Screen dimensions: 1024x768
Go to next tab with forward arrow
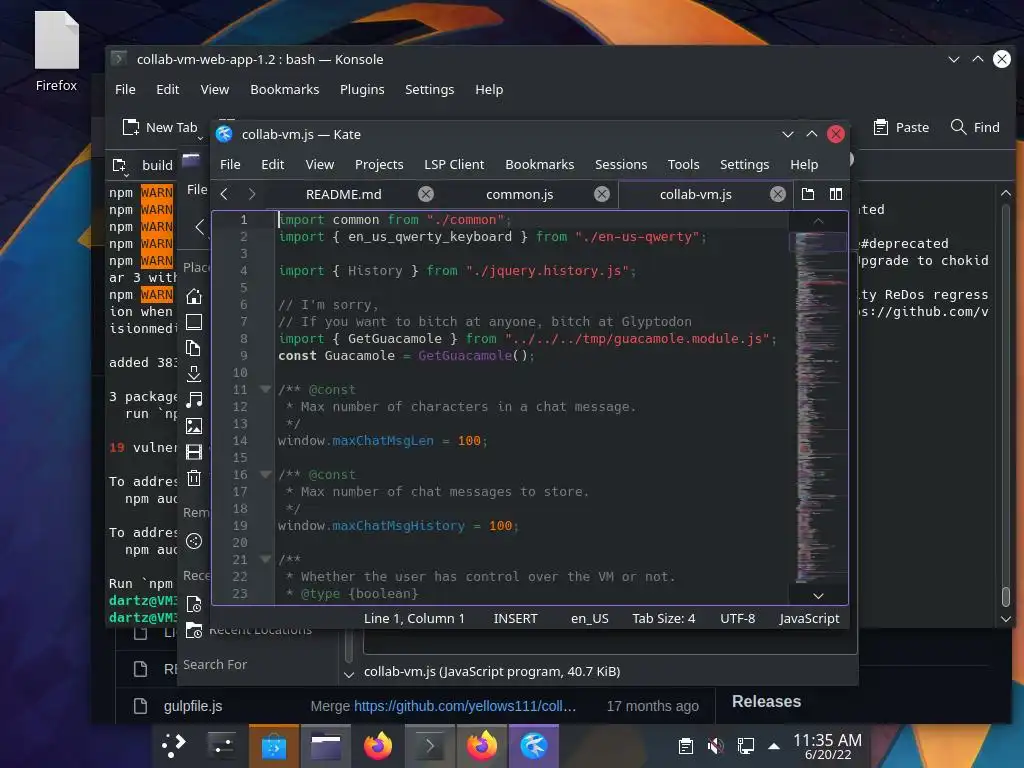point(252,194)
